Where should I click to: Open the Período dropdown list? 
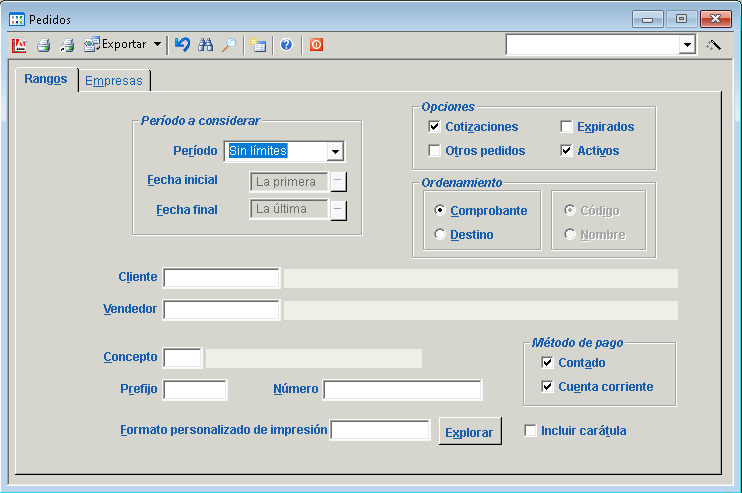coord(335,152)
